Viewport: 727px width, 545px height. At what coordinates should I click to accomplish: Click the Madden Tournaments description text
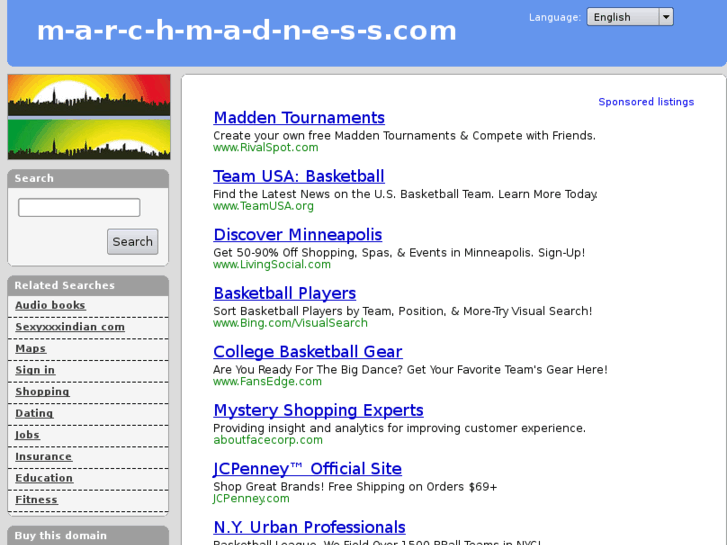[404, 136]
